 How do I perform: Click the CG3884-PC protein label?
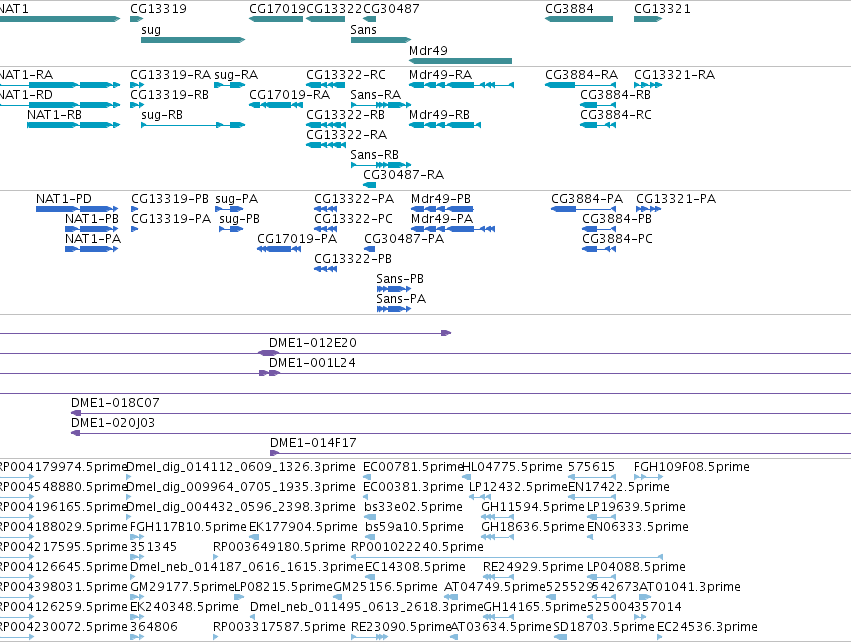[x=617, y=239]
